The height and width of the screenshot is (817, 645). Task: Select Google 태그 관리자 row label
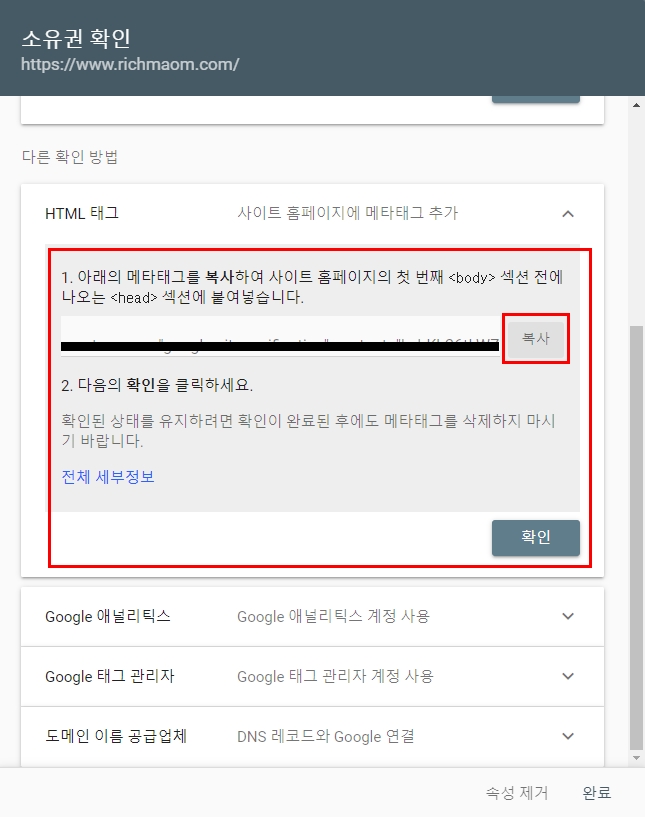click(x=109, y=676)
